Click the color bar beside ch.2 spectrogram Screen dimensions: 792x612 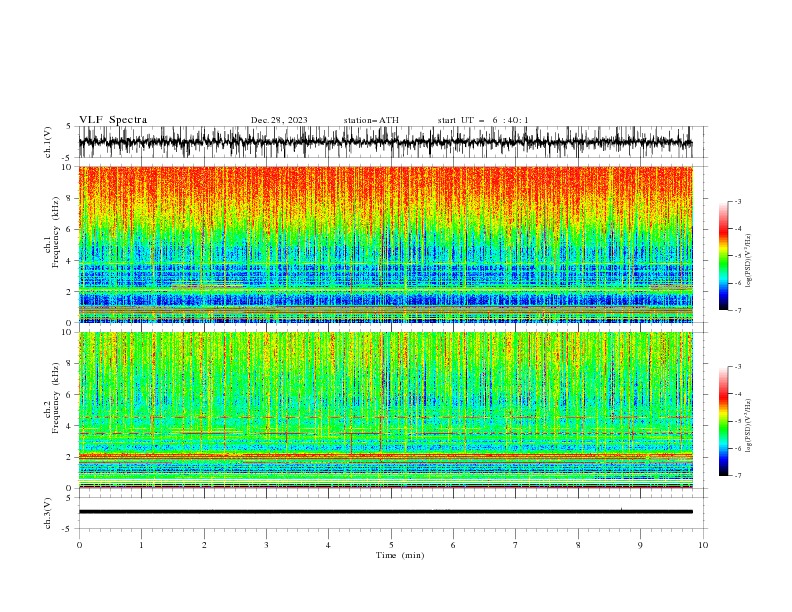[723, 421]
